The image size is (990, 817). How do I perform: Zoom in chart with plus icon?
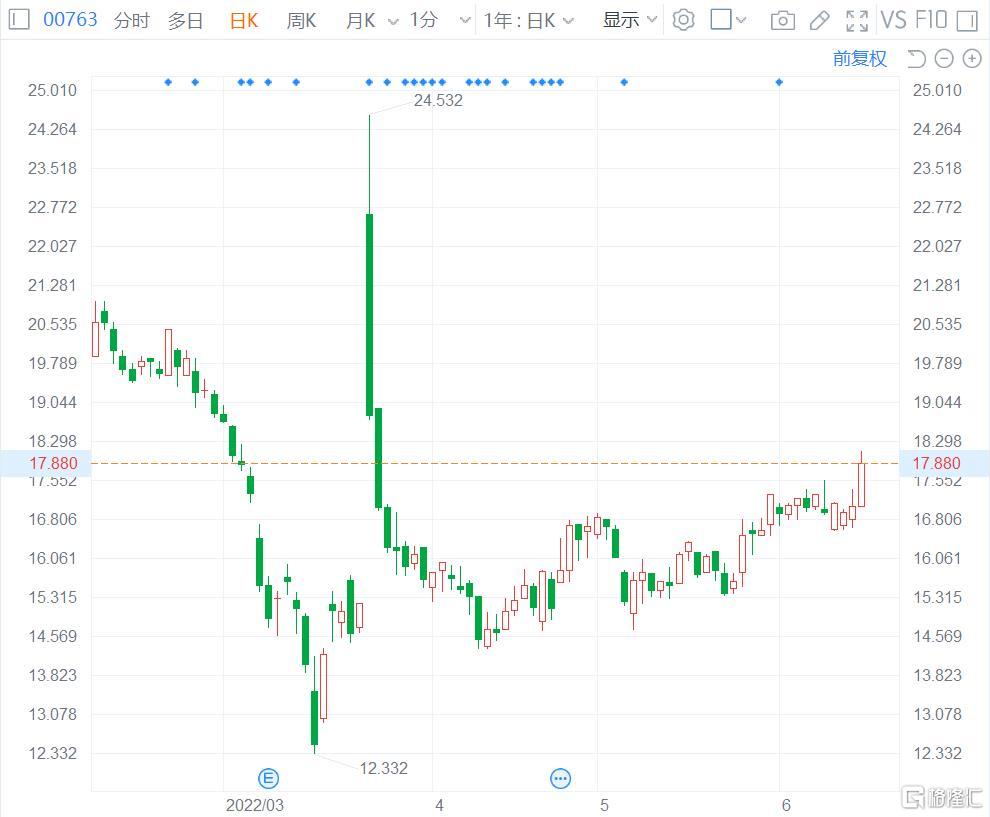coord(971,59)
